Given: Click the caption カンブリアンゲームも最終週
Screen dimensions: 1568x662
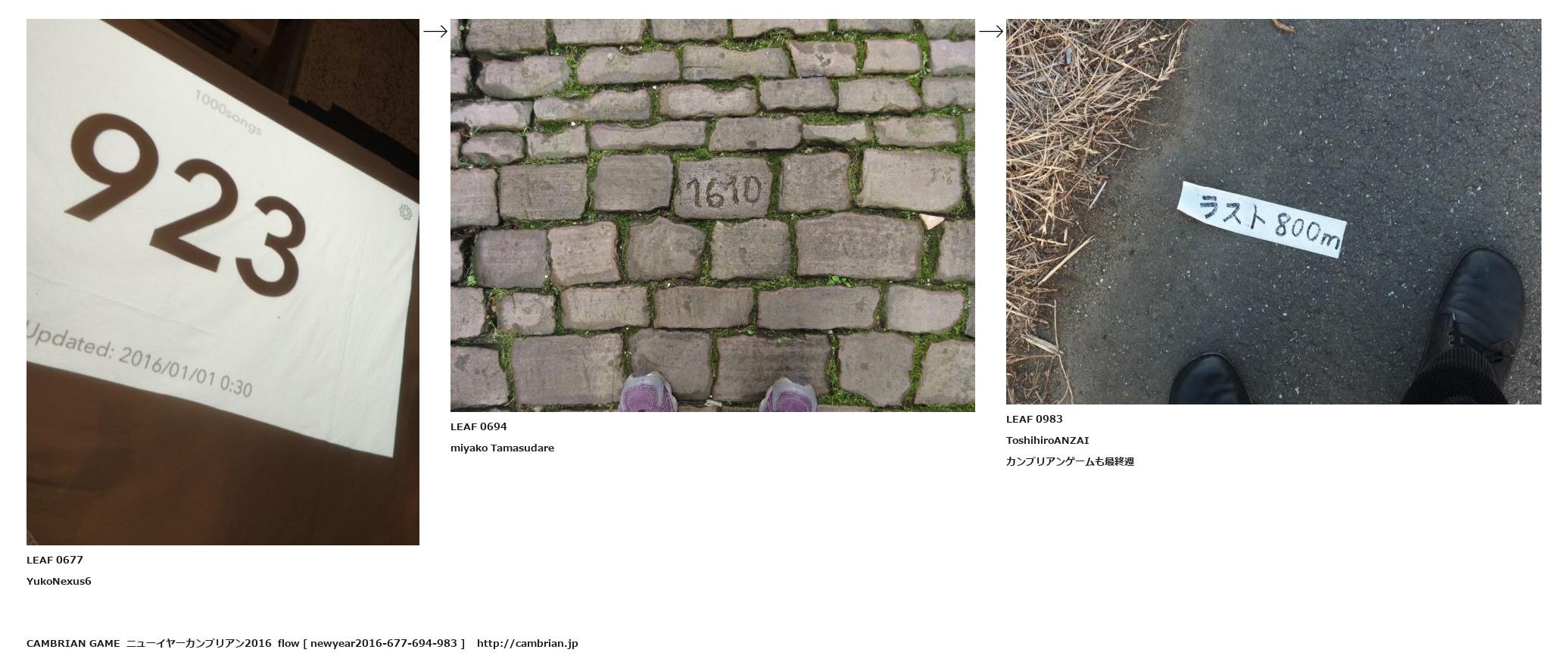Looking at the screenshot, I should point(1070,461).
